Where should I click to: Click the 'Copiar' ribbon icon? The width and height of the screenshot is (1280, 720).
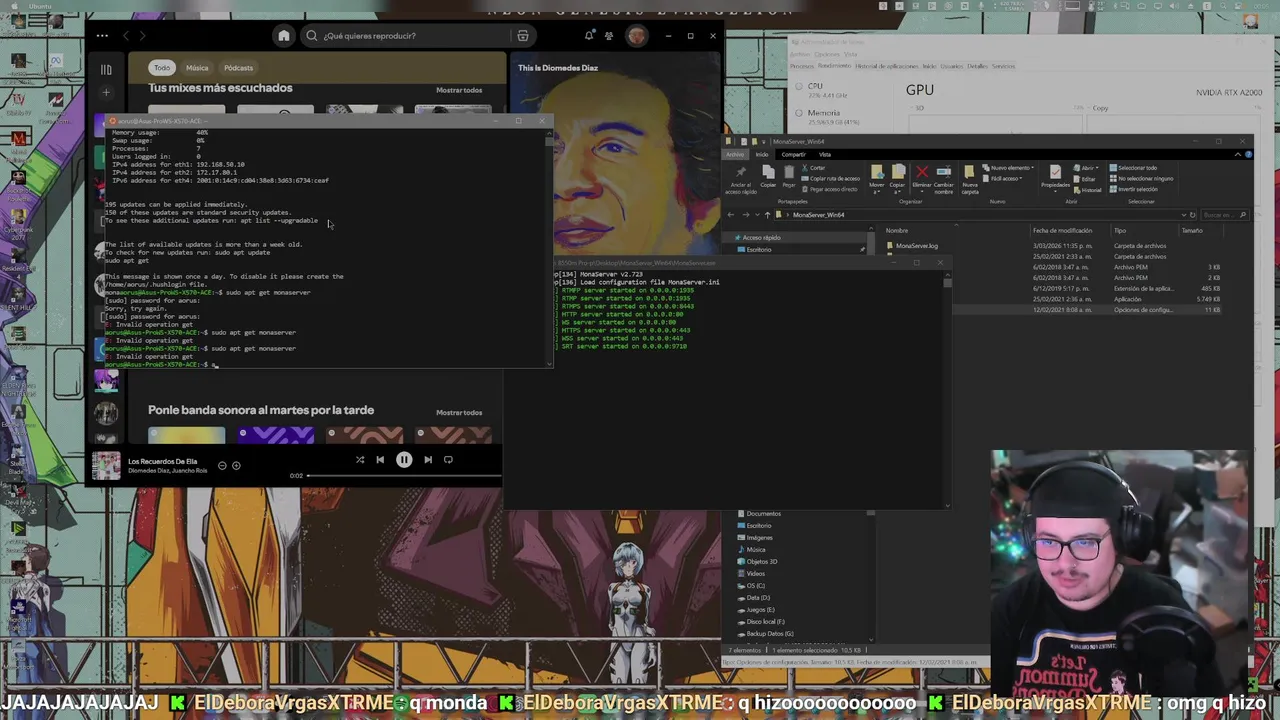tap(768, 176)
